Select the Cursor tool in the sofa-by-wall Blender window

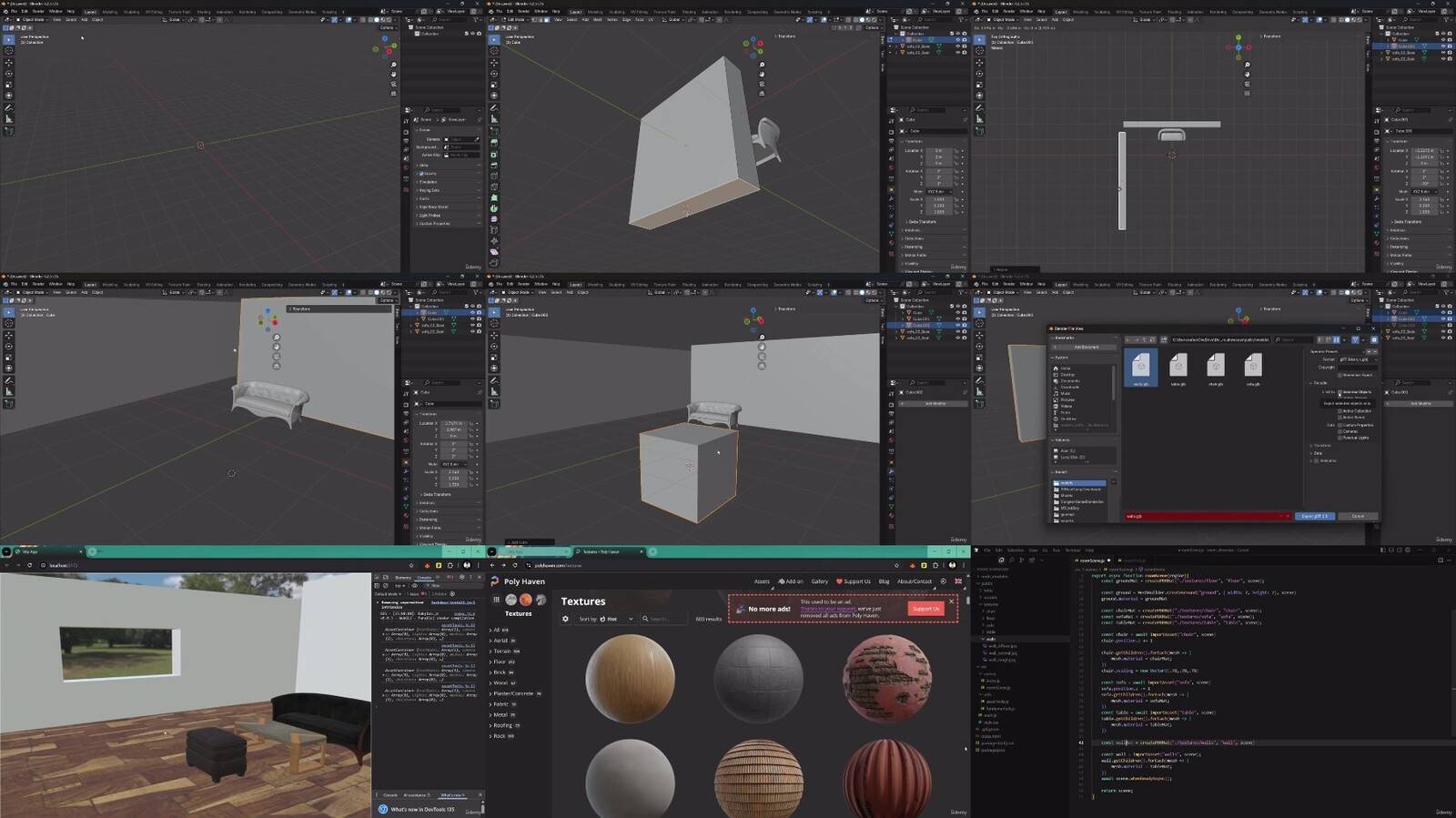9,323
